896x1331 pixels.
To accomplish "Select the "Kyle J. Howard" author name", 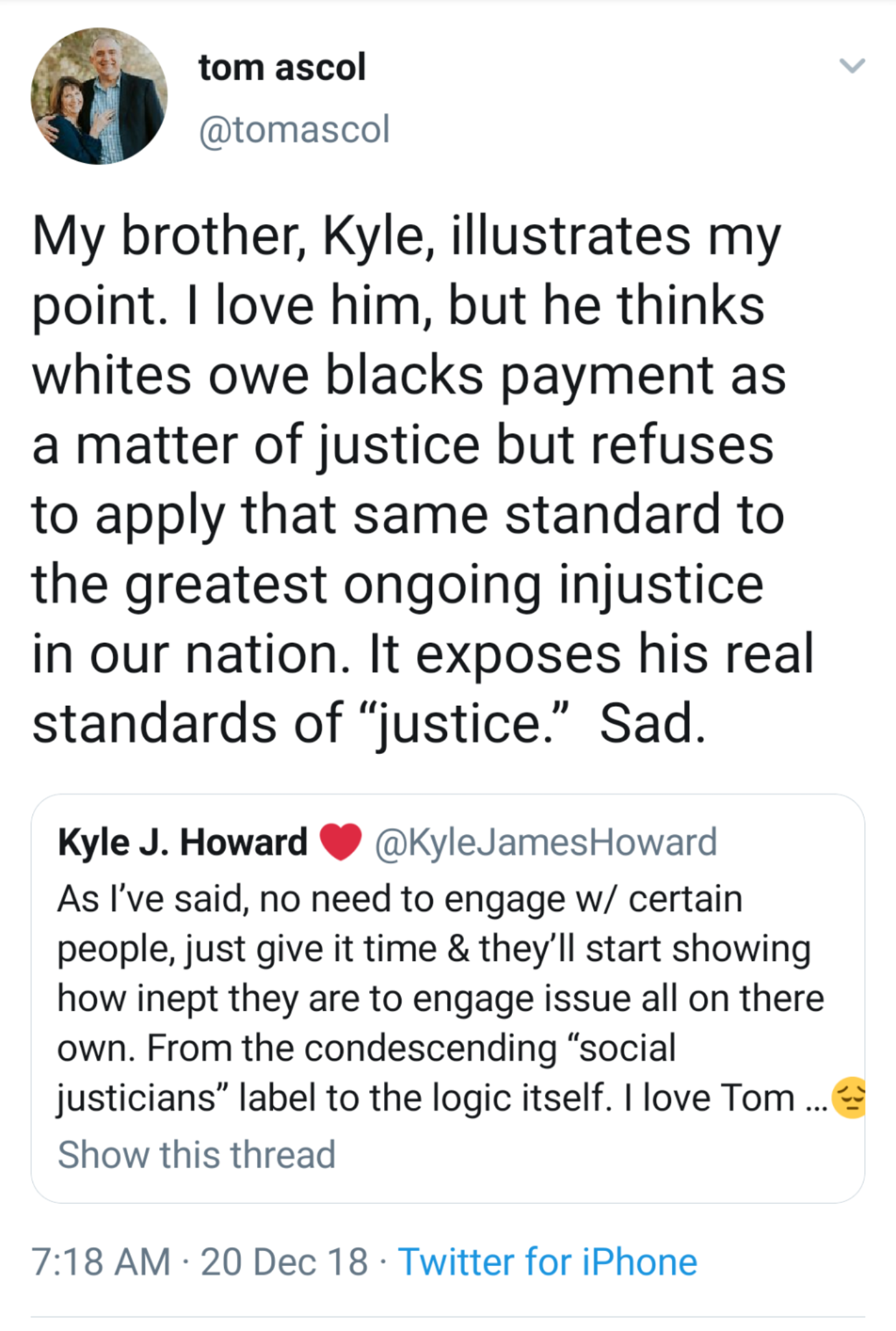I will 183,842.
